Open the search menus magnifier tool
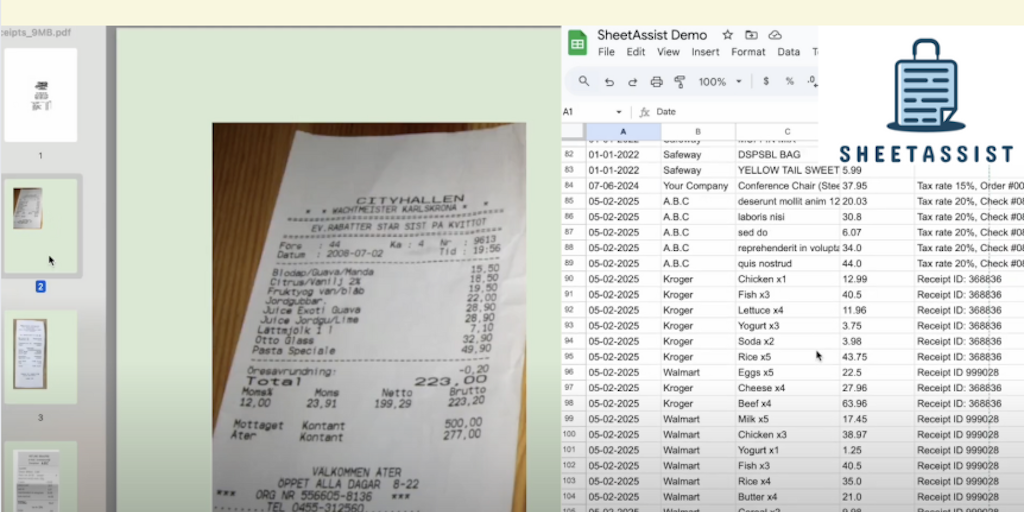This screenshot has width=1024, height=512. pos(584,82)
